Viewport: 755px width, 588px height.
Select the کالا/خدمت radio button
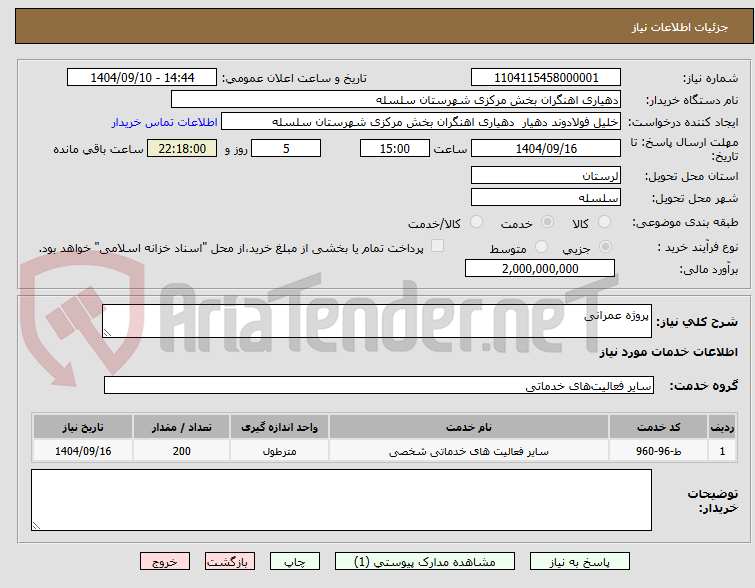(476, 222)
